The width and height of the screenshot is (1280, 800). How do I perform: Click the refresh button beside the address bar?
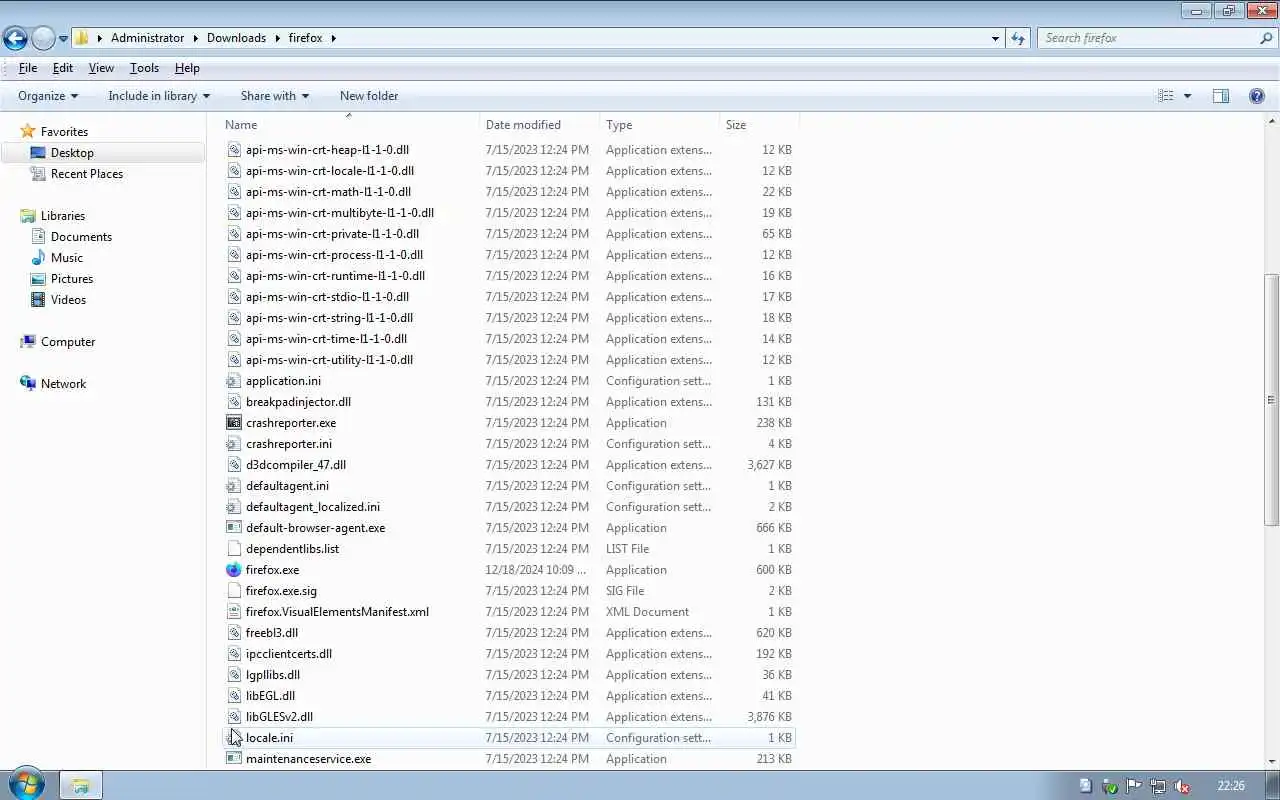1018,38
